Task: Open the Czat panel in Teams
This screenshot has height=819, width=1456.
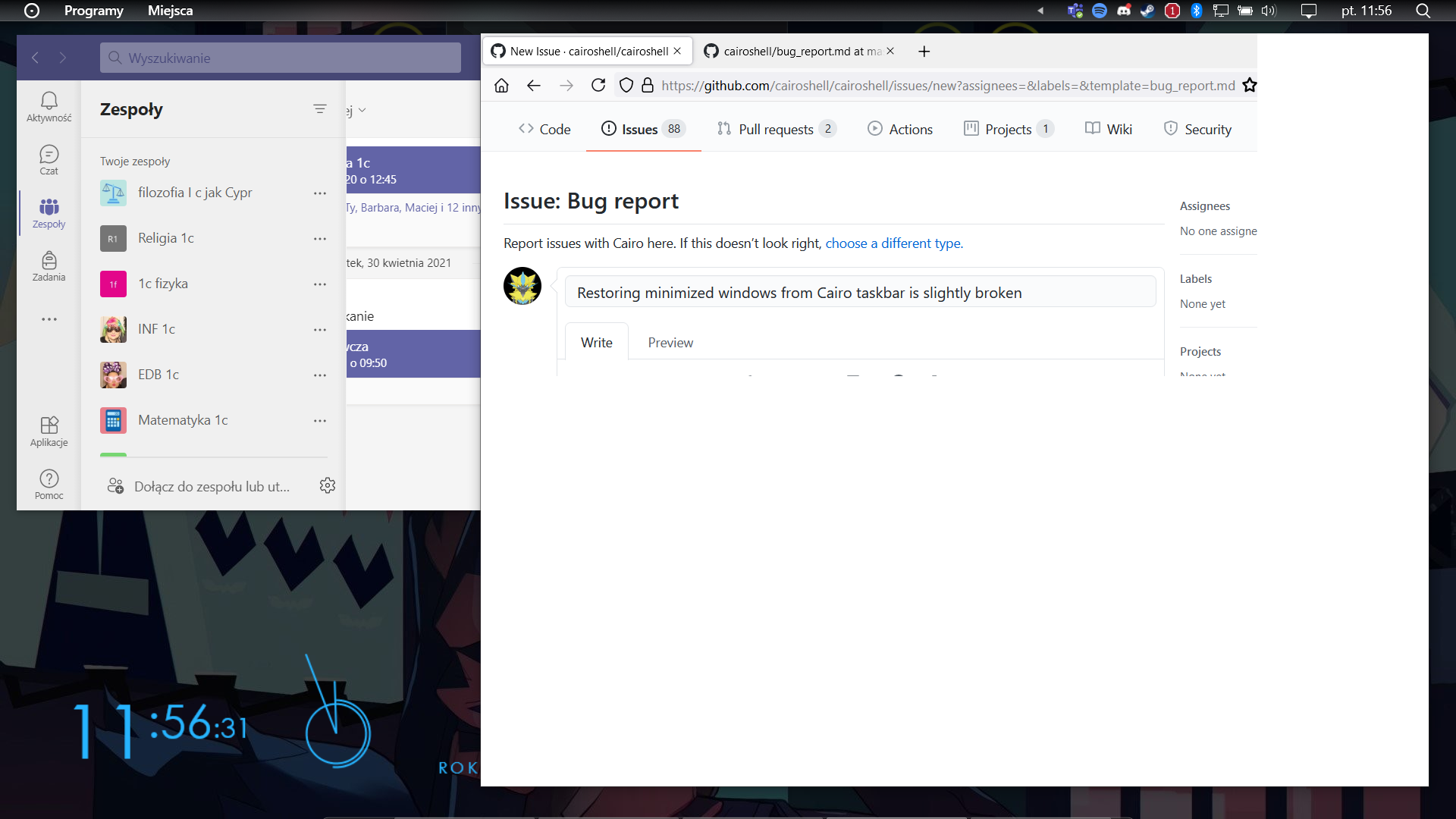Action: point(49,159)
